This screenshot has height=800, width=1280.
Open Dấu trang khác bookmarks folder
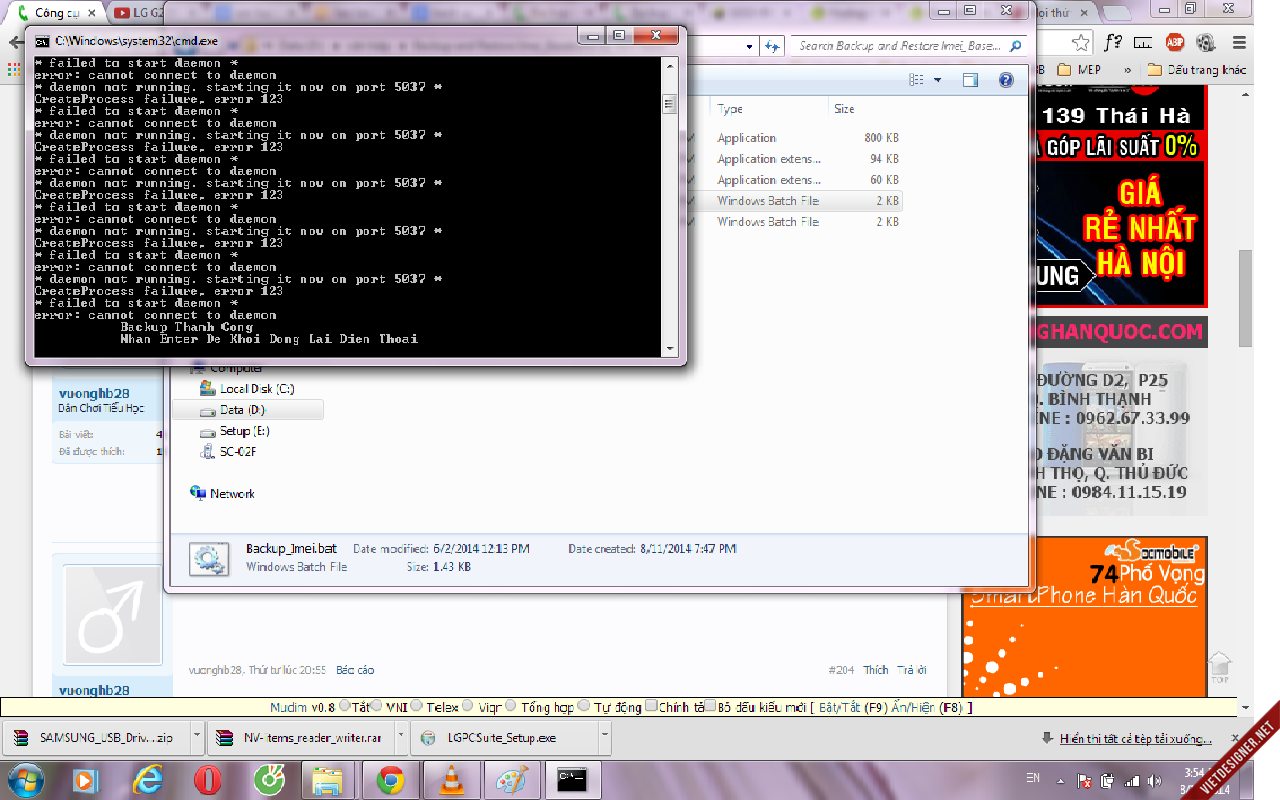(1197, 70)
